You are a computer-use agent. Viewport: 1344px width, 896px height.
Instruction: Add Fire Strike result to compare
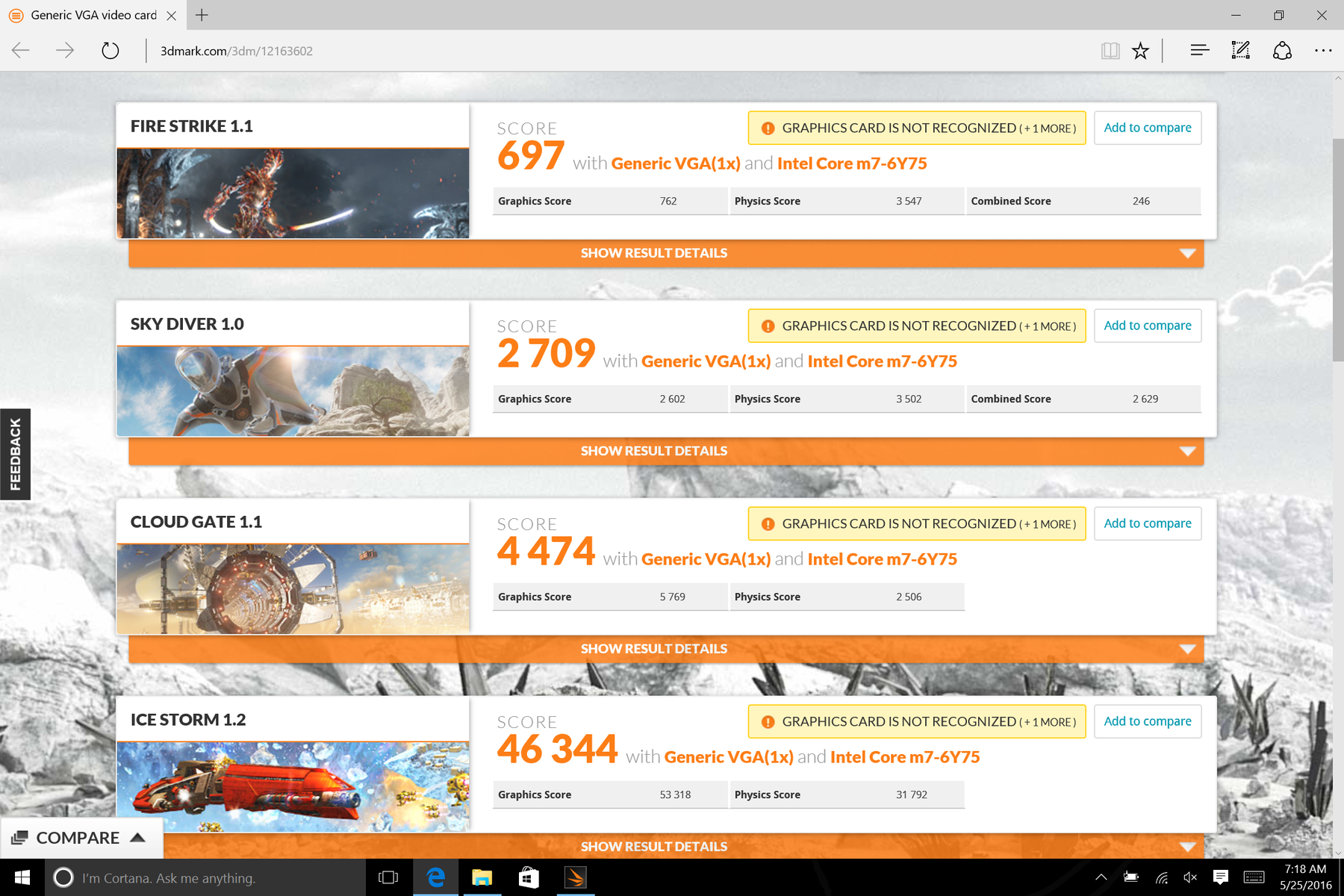point(1148,128)
